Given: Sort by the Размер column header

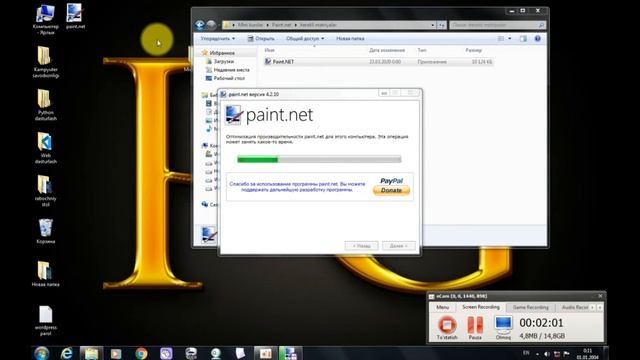Looking at the screenshot, I should [x=473, y=50].
